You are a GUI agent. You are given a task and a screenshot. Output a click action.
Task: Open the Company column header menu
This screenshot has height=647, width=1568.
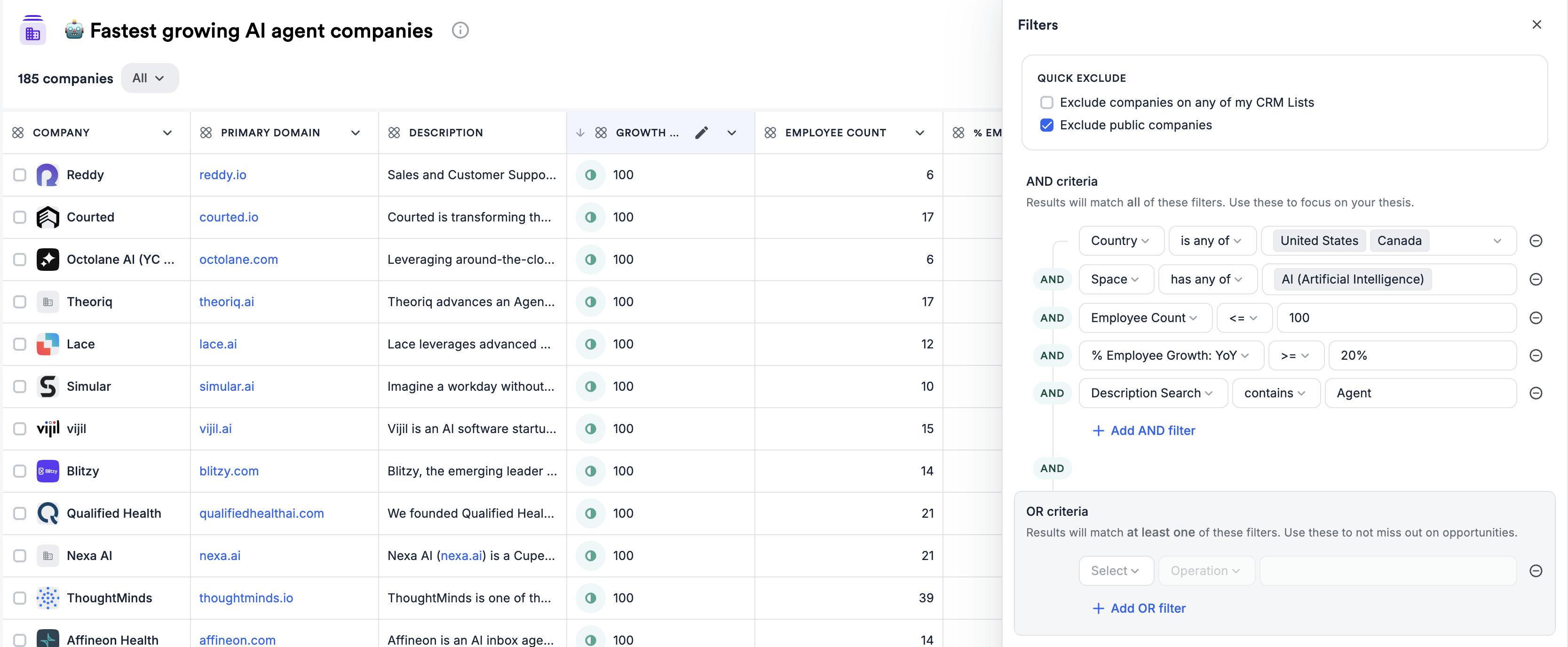(x=167, y=133)
